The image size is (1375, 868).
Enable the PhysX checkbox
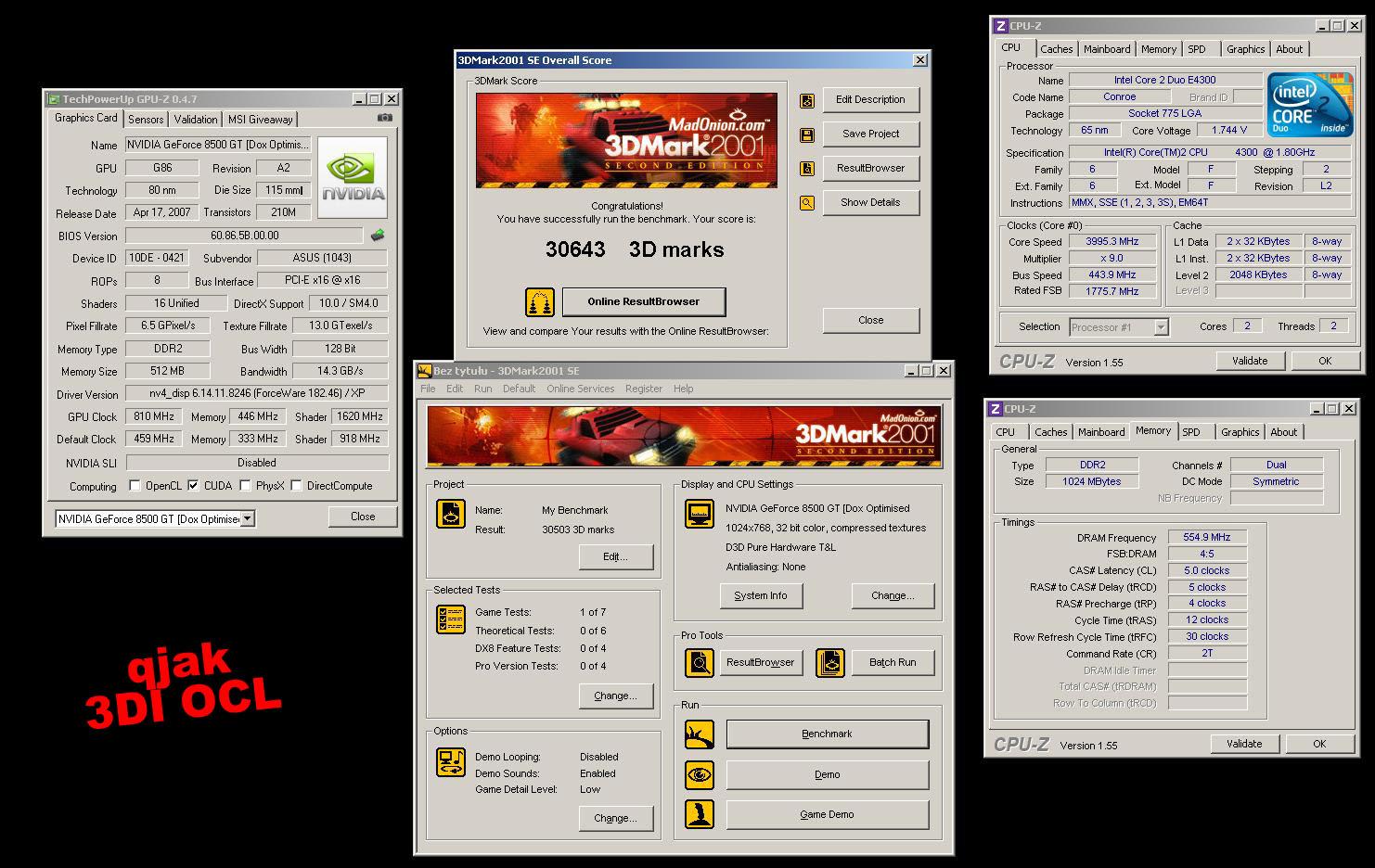(x=245, y=485)
